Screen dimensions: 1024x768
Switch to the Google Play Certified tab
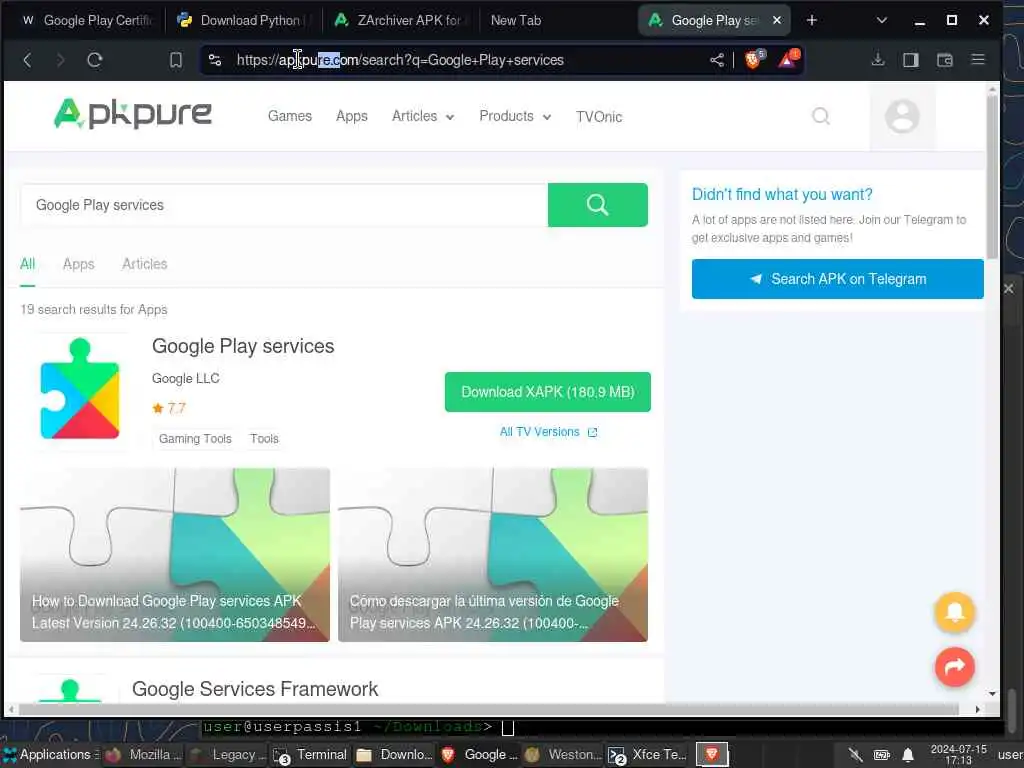86,20
